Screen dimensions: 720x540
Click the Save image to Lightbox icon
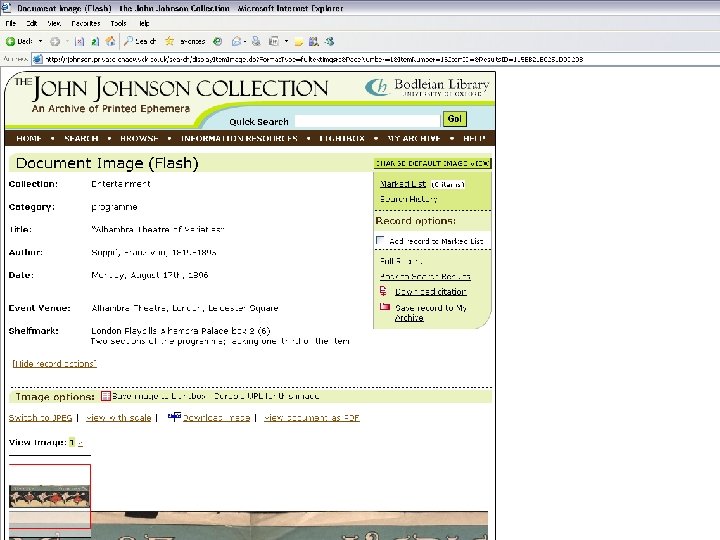pyautogui.click(x=106, y=396)
